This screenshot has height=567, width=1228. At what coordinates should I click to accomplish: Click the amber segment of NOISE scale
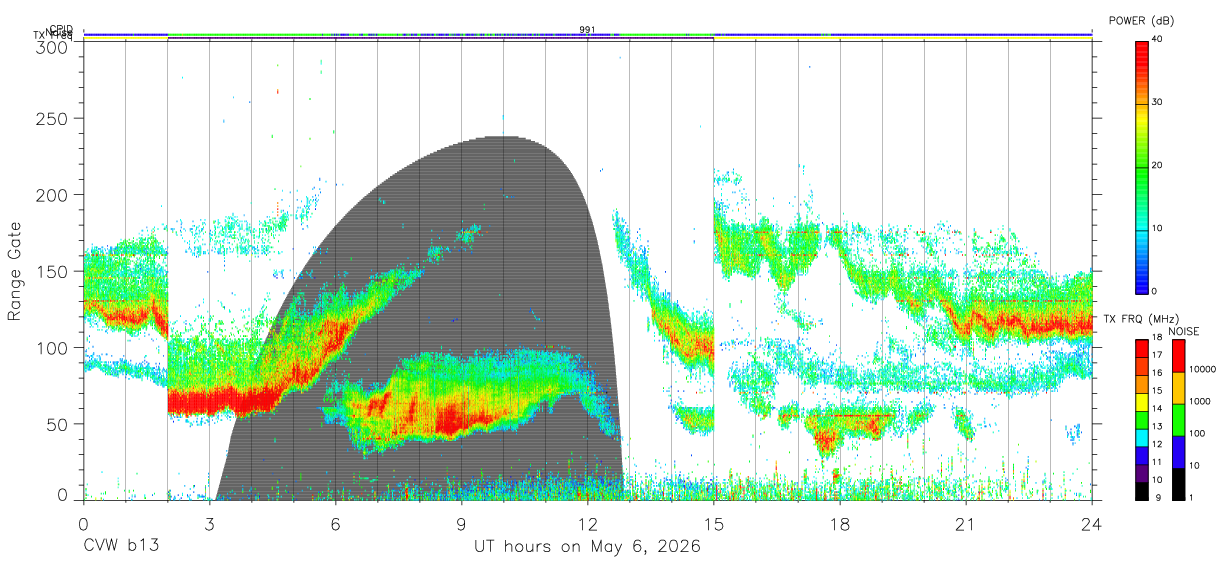pos(1178,388)
